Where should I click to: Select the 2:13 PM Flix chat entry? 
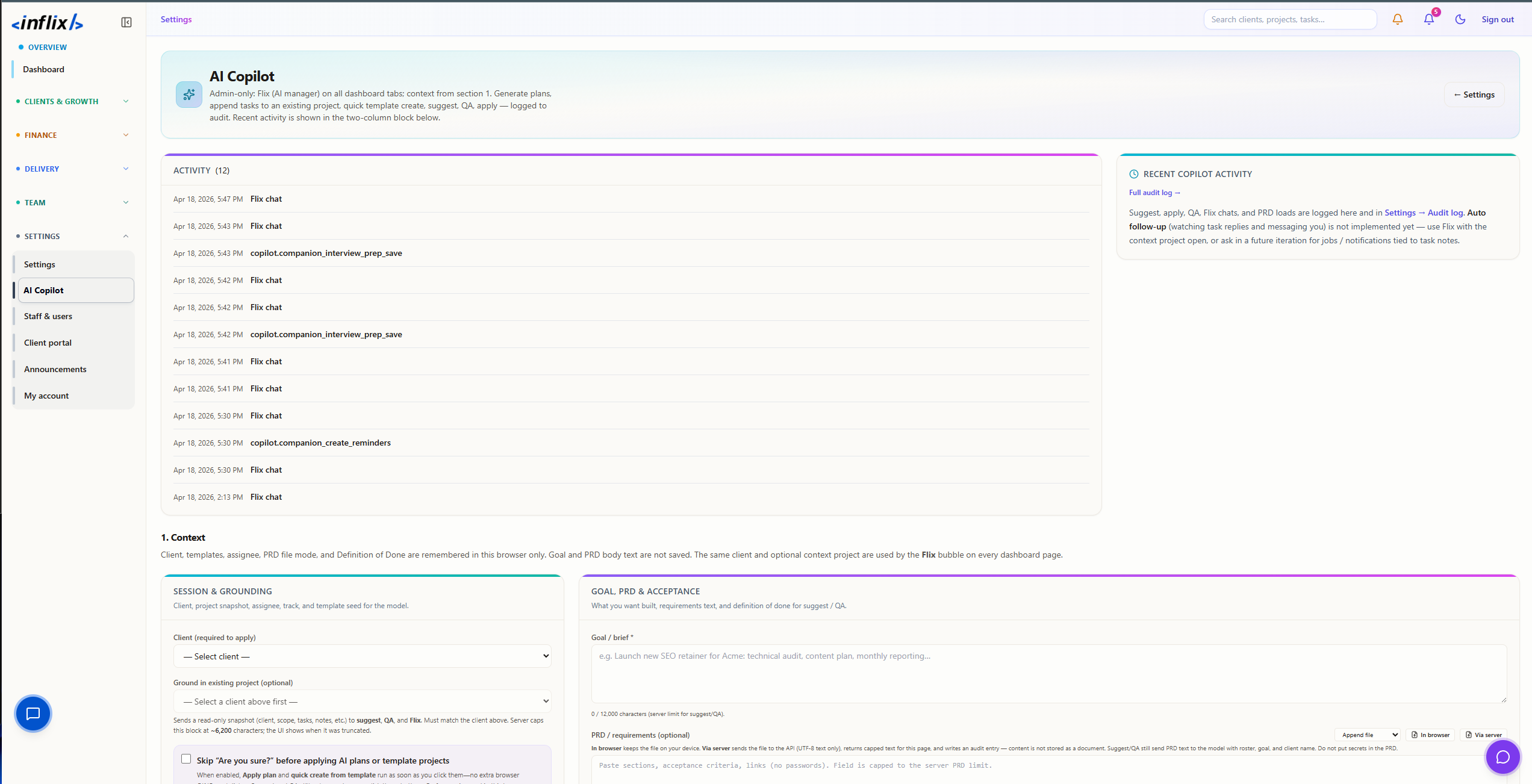631,497
